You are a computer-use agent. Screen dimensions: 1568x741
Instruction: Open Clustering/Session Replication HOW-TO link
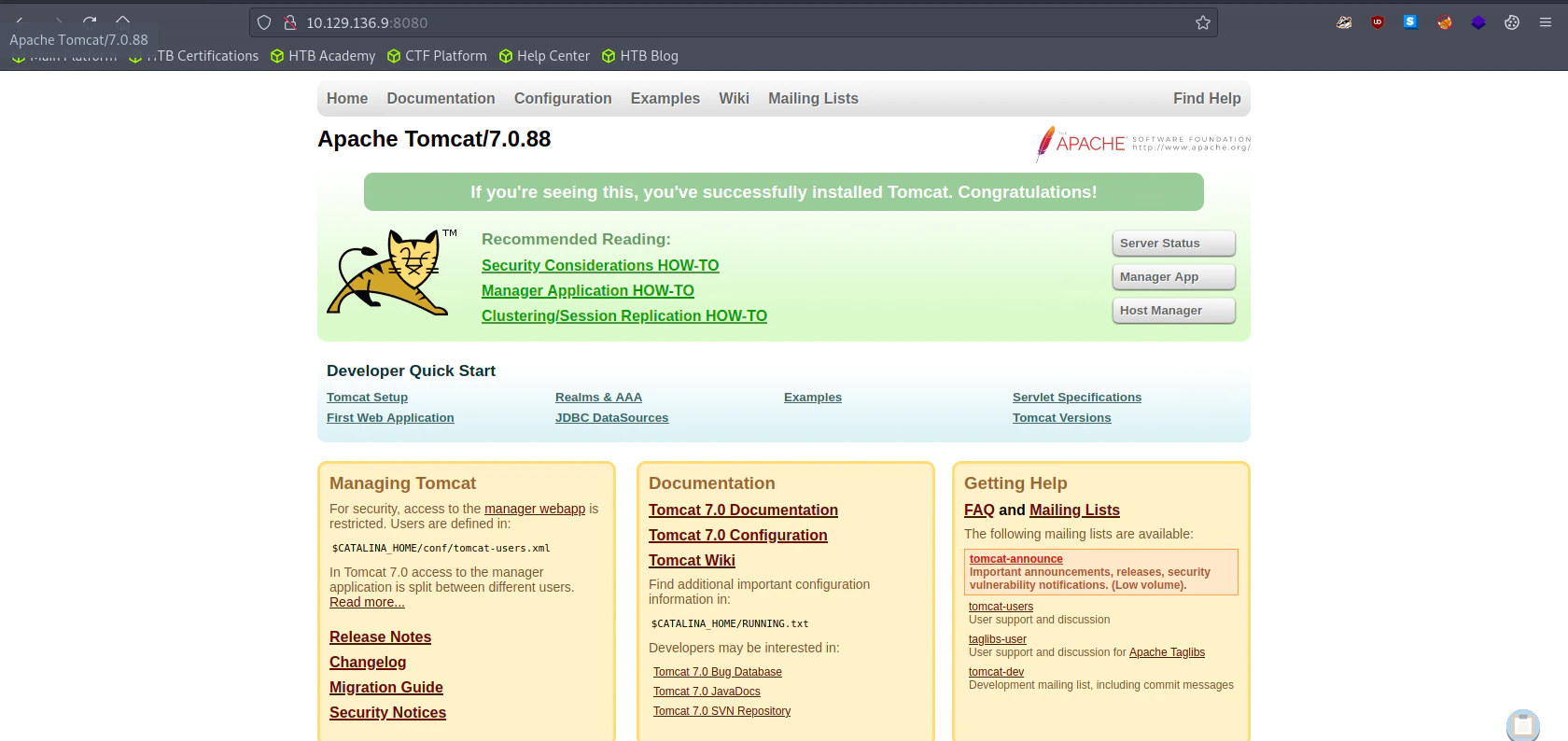(624, 315)
